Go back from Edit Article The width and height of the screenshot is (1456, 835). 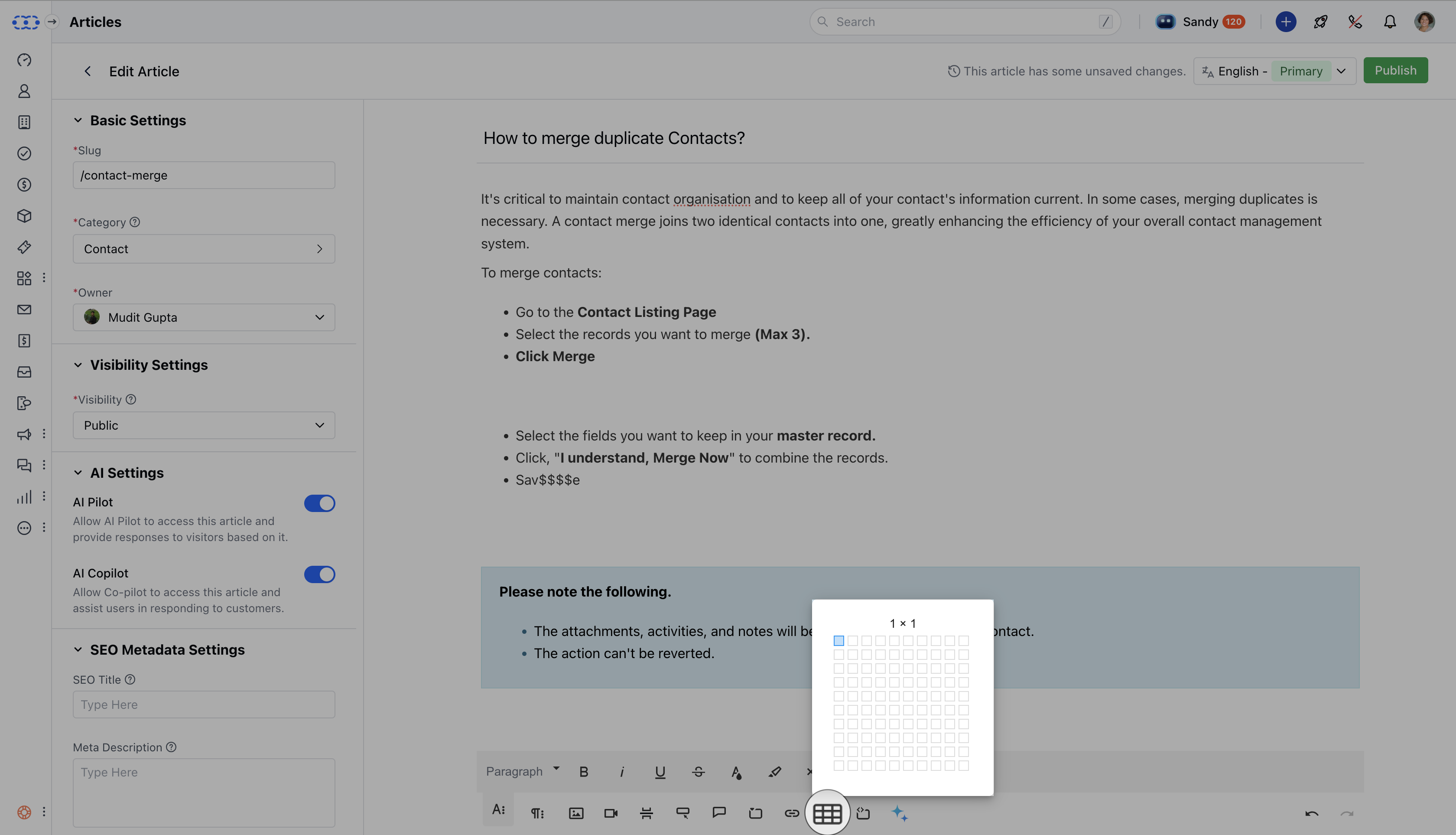[88, 71]
